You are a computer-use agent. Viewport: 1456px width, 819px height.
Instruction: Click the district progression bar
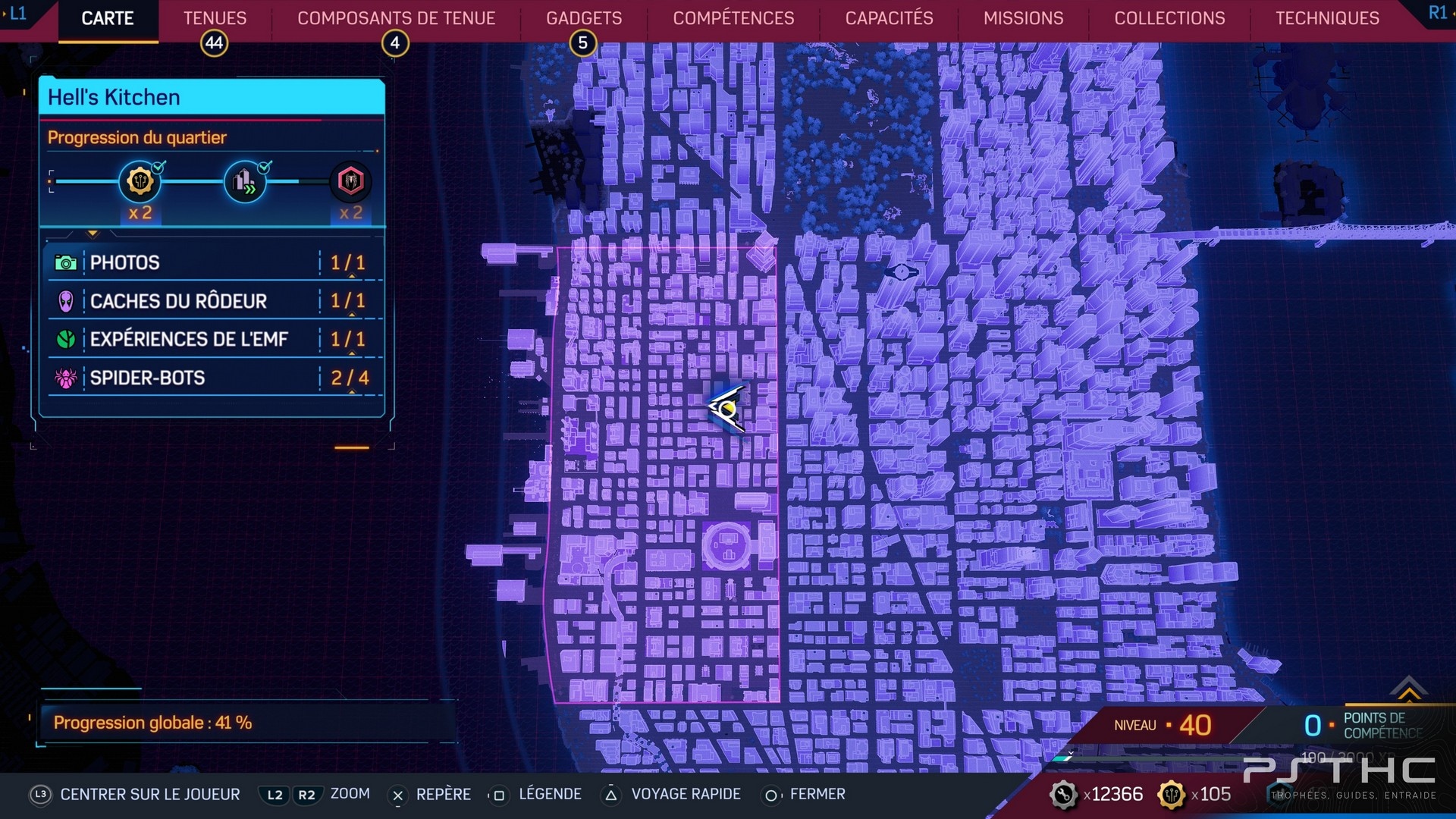click(193, 181)
